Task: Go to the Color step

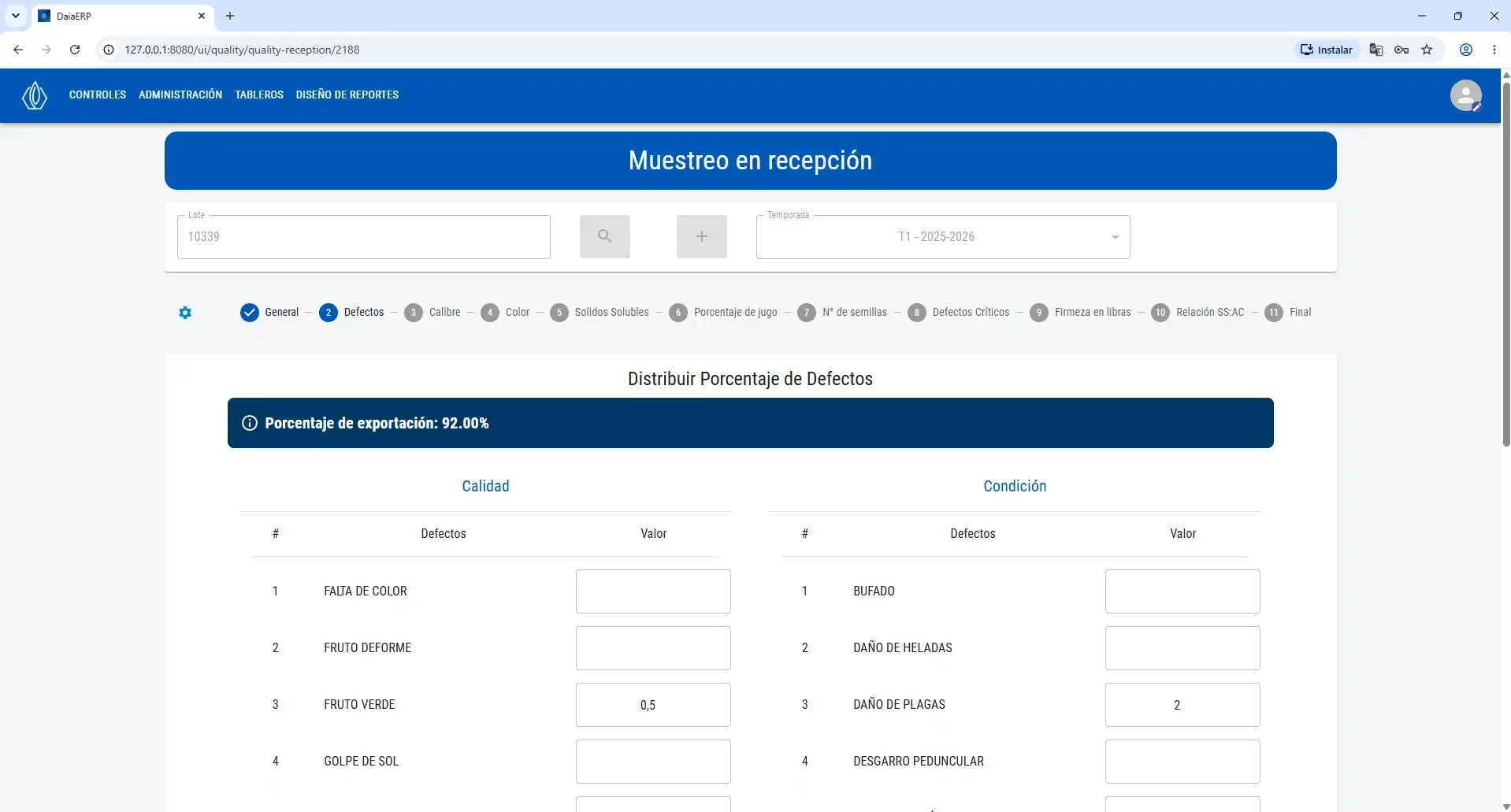Action: coord(505,313)
